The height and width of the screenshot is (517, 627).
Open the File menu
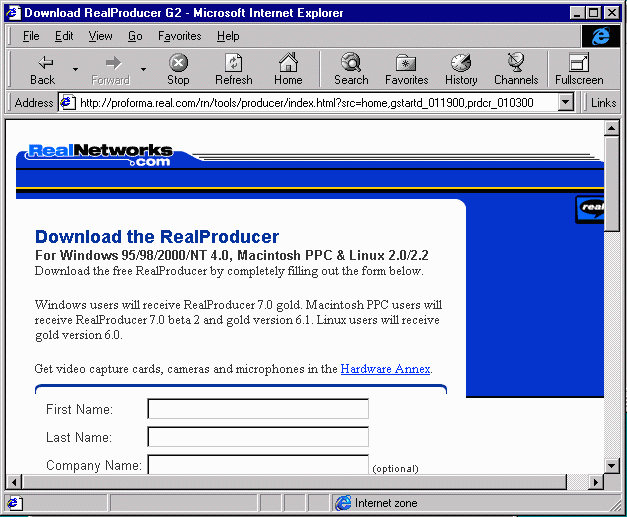pos(31,36)
